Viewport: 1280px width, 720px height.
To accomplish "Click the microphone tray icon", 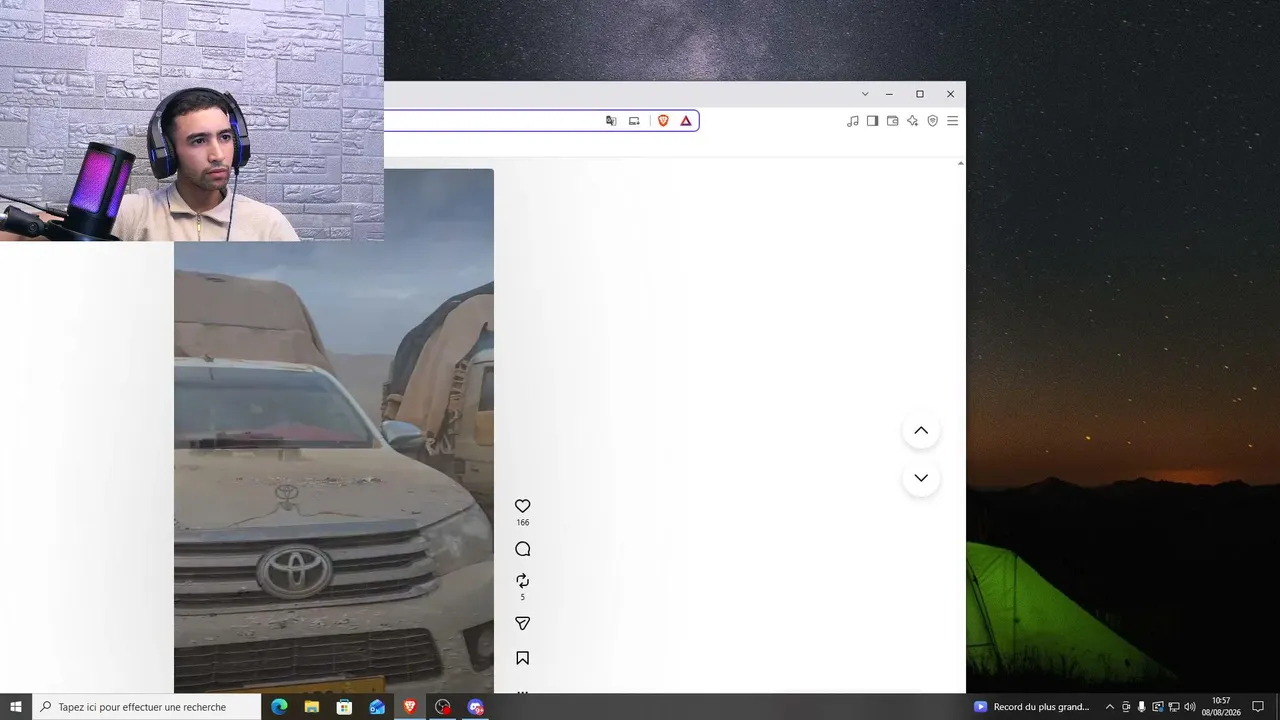I will click(x=1142, y=707).
